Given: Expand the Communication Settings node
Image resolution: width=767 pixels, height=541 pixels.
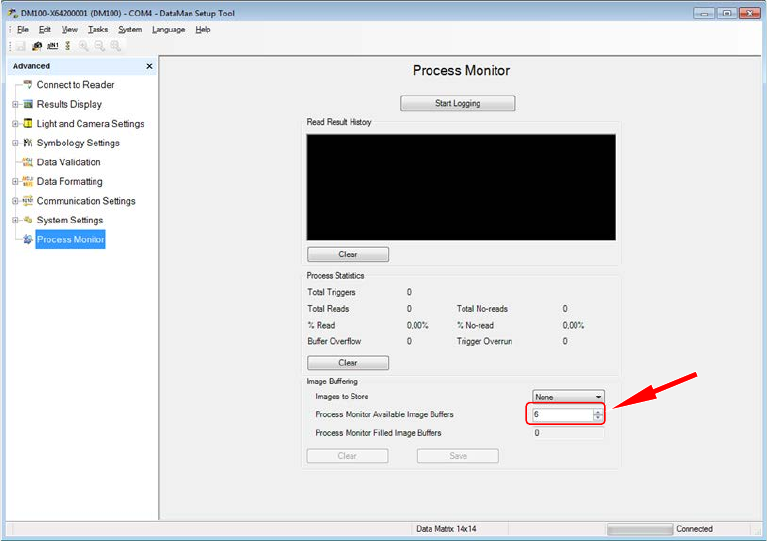Looking at the screenshot, I should (15, 201).
